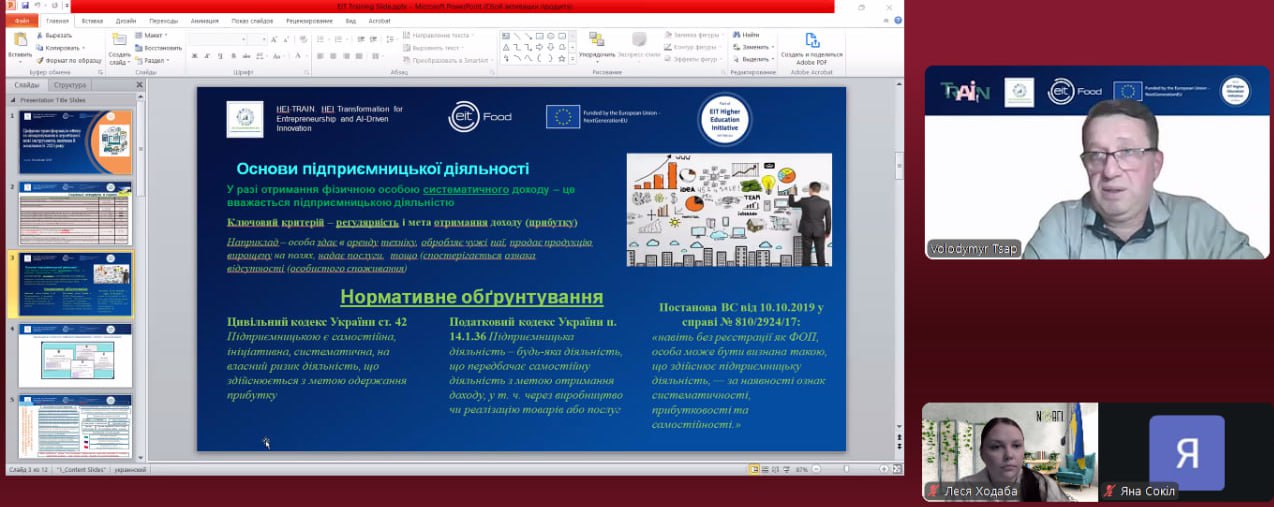Click the decrease indent icon
The image size is (1274, 507).
pos(360,39)
